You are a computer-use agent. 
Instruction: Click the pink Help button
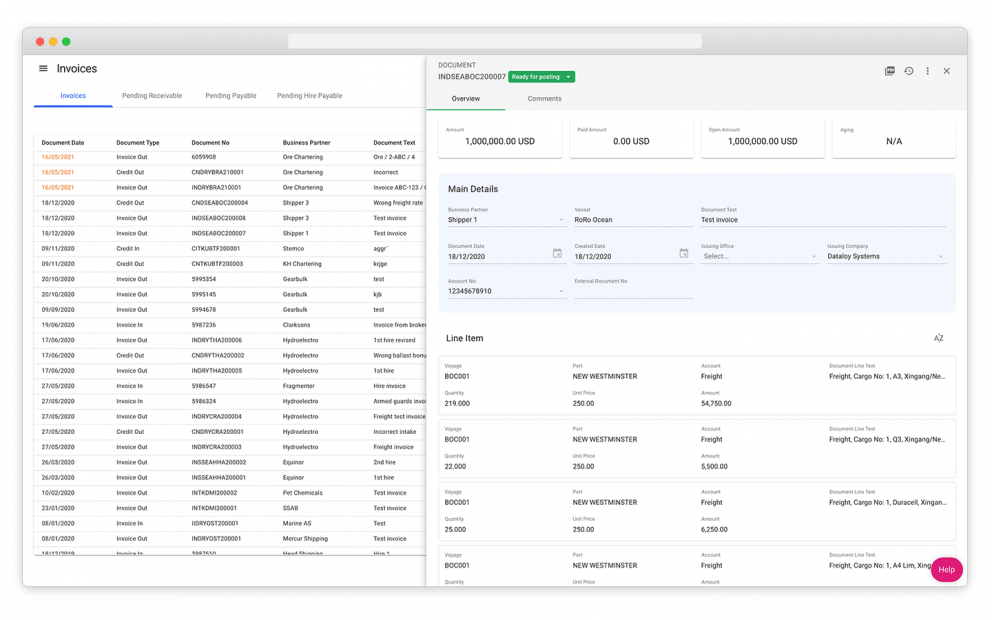[x=946, y=569]
